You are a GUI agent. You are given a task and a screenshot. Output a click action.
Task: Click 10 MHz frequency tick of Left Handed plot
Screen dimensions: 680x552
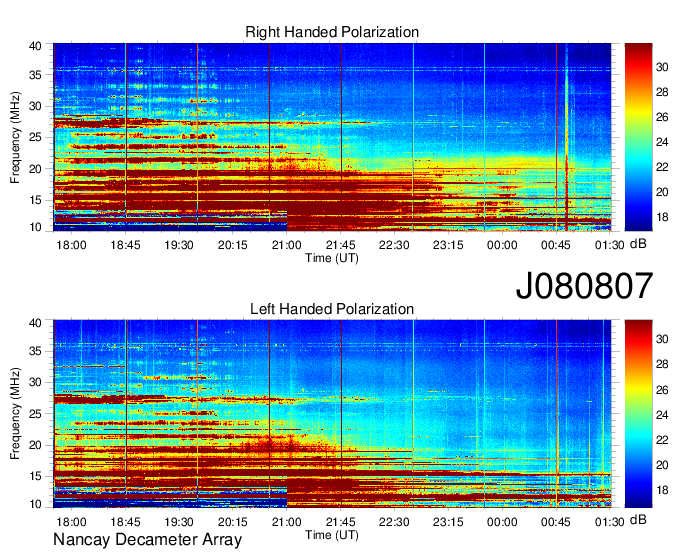tap(35, 504)
